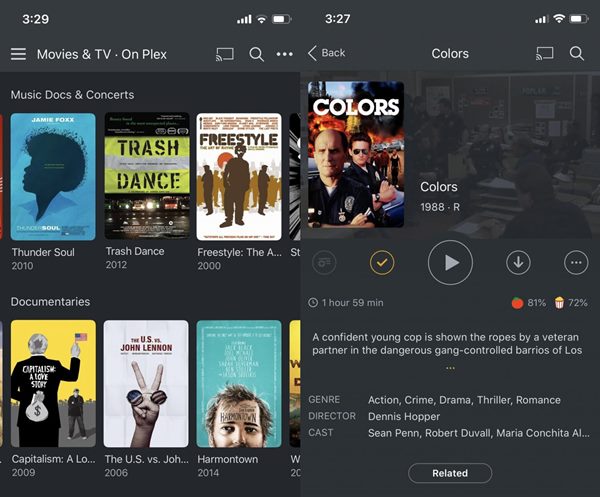Tap the Colors movie poster
Screen dimensions: 600x497
(356, 154)
